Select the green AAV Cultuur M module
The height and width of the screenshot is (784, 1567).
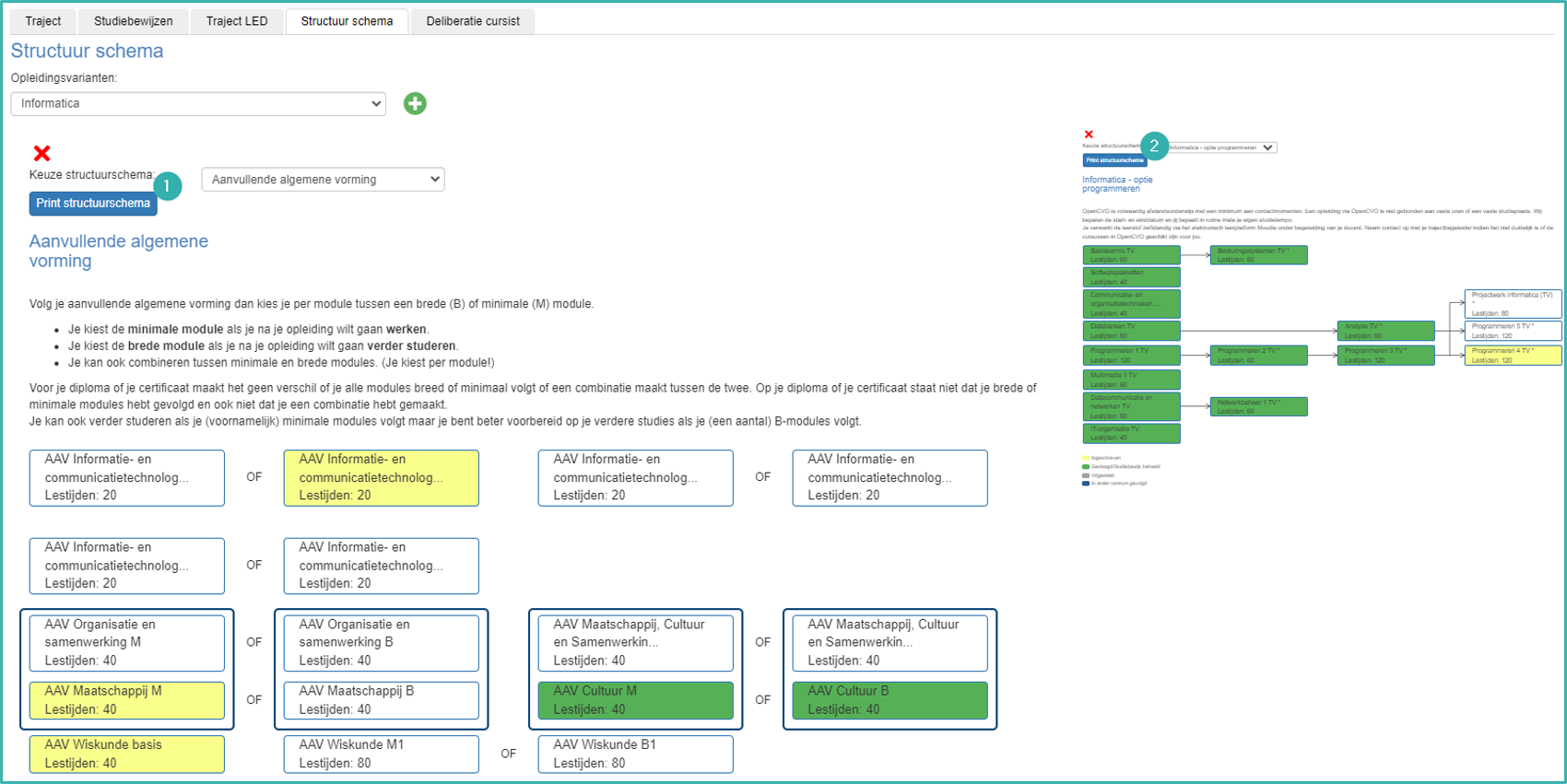pyautogui.click(x=636, y=701)
